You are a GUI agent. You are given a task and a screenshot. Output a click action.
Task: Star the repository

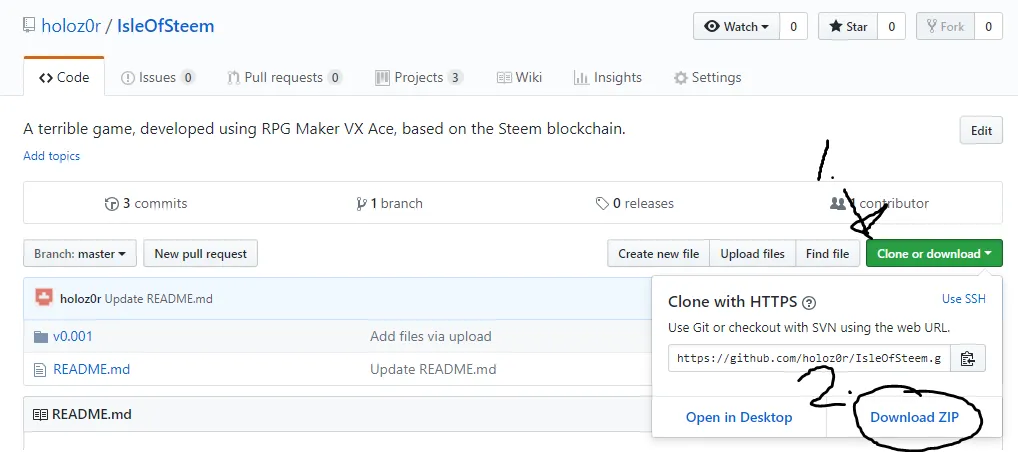(x=848, y=27)
